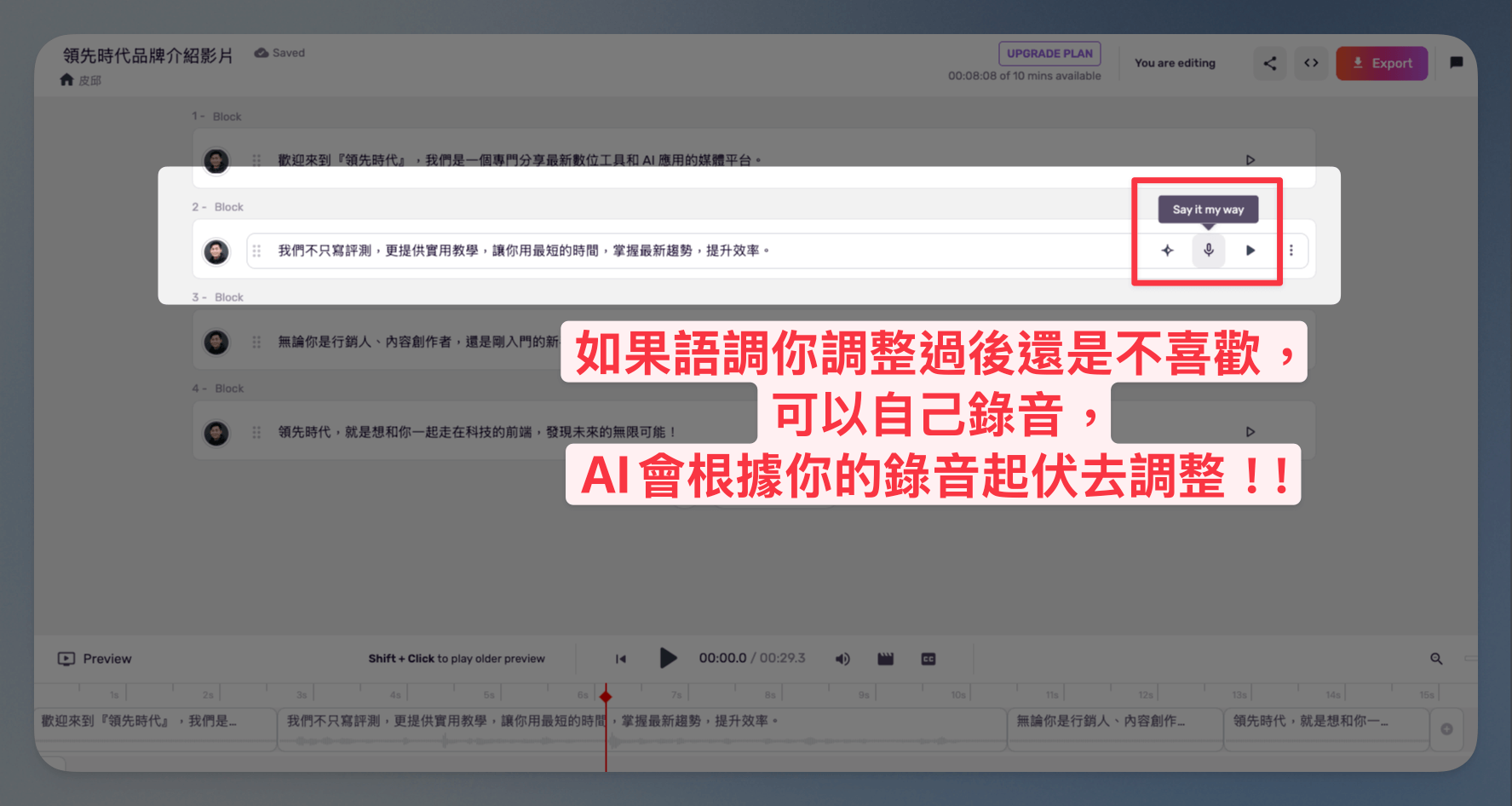Screen dimensions: 1512x806
Task: Play block 4 audio preview
Action: [1250, 432]
